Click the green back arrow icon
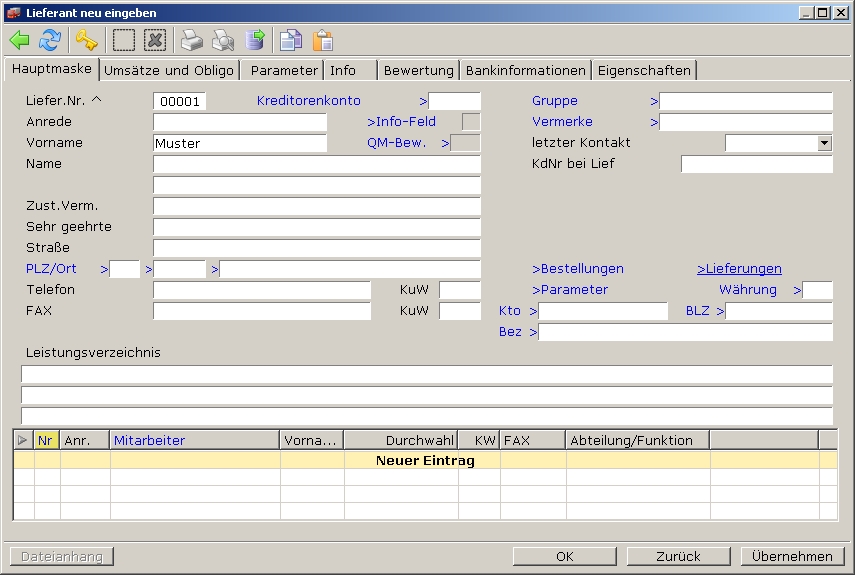The image size is (855, 575). pos(19,40)
